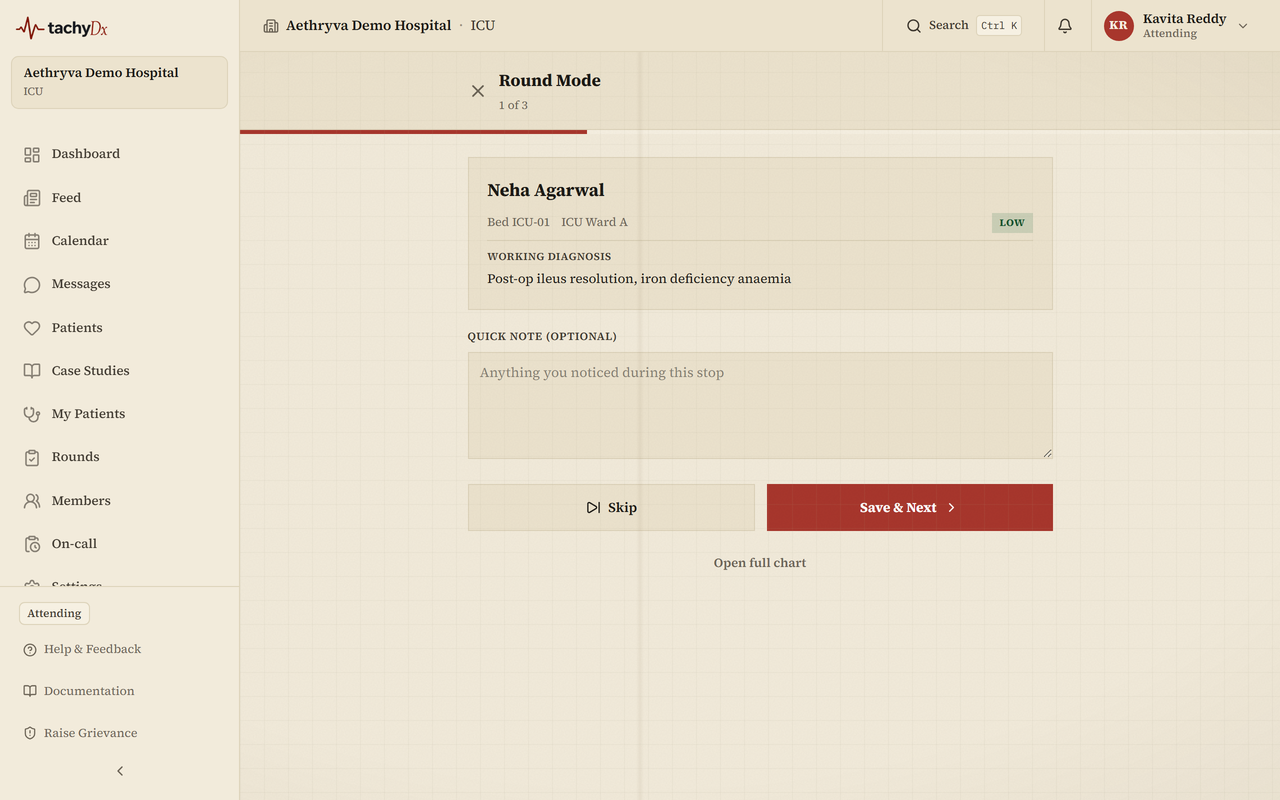Image resolution: width=1280 pixels, height=800 pixels.
Task: Click the Rounds clipboard icon
Action: (32, 457)
